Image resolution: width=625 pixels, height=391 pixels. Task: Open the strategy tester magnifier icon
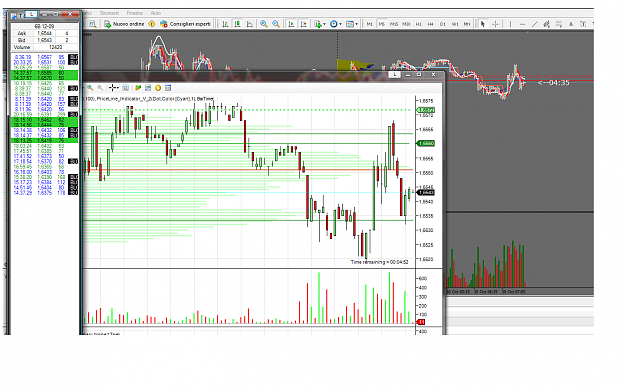(92, 24)
